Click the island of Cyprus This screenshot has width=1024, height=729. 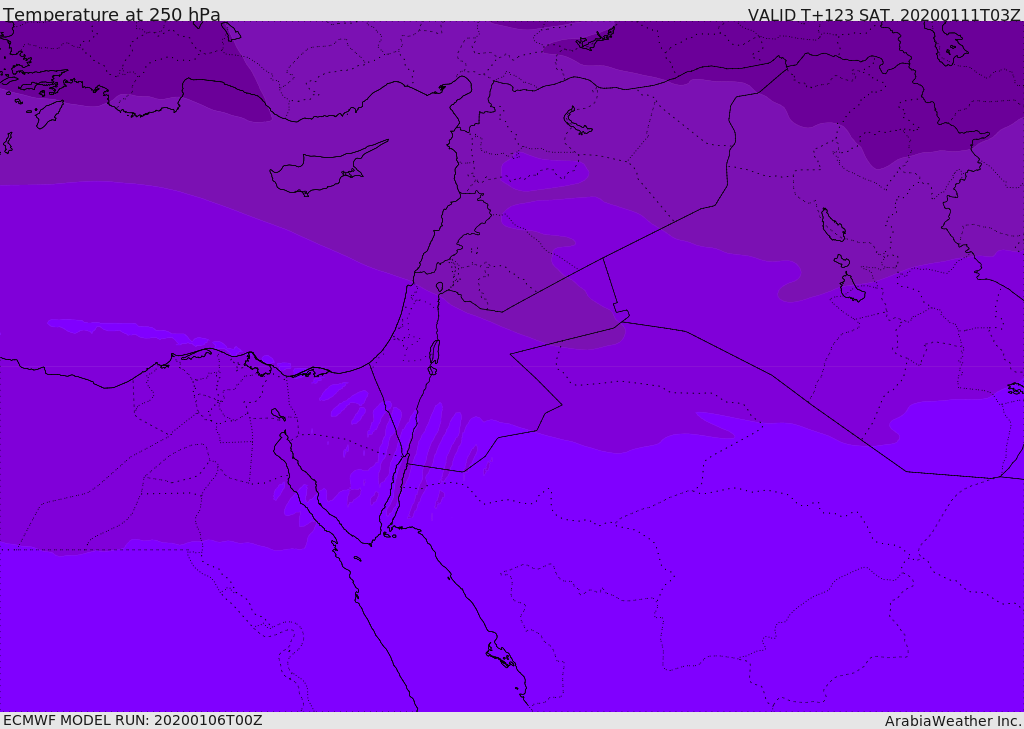pyautogui.click(x=318, y=172)
